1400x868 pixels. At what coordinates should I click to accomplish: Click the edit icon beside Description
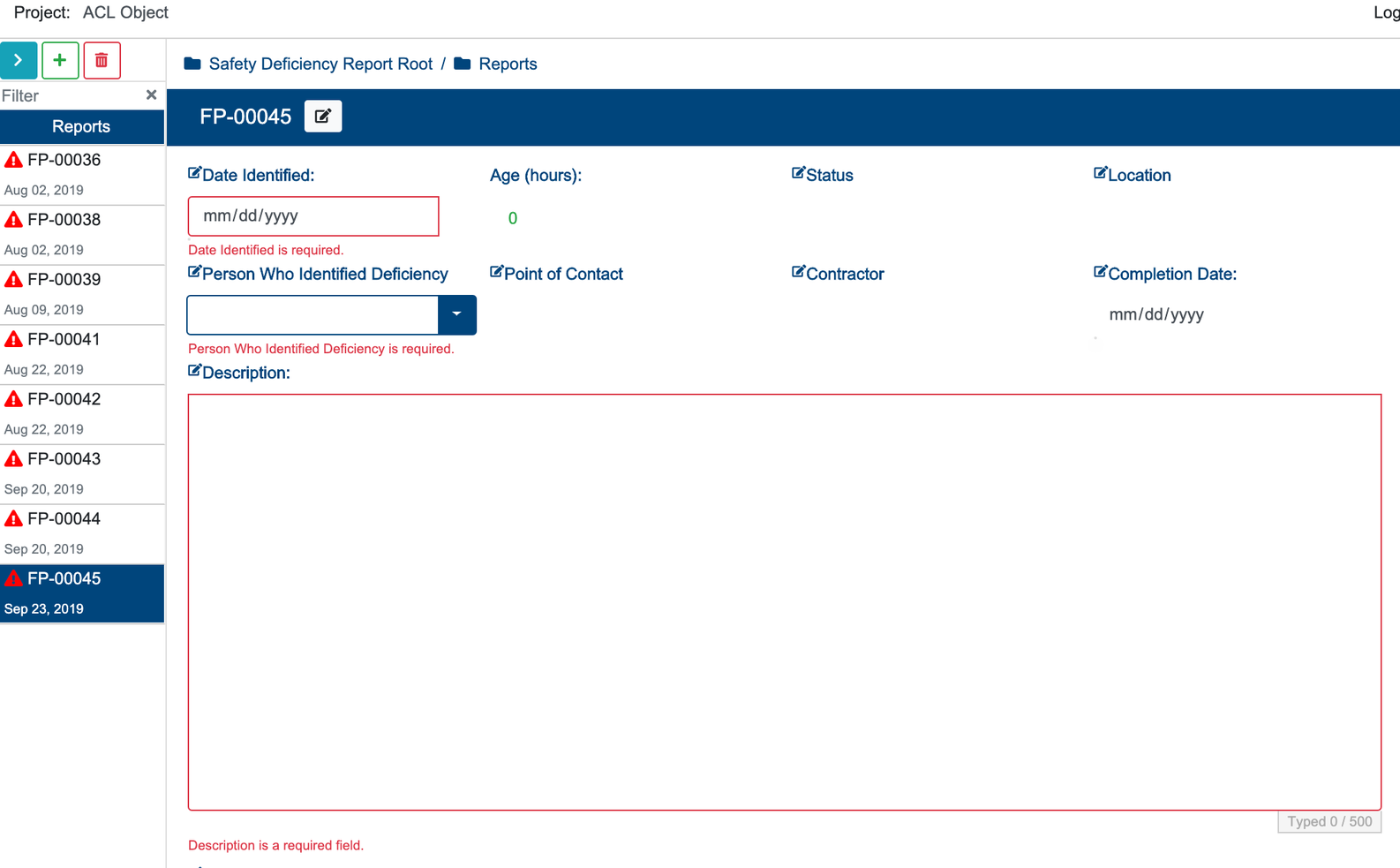(x=194, y=371)
